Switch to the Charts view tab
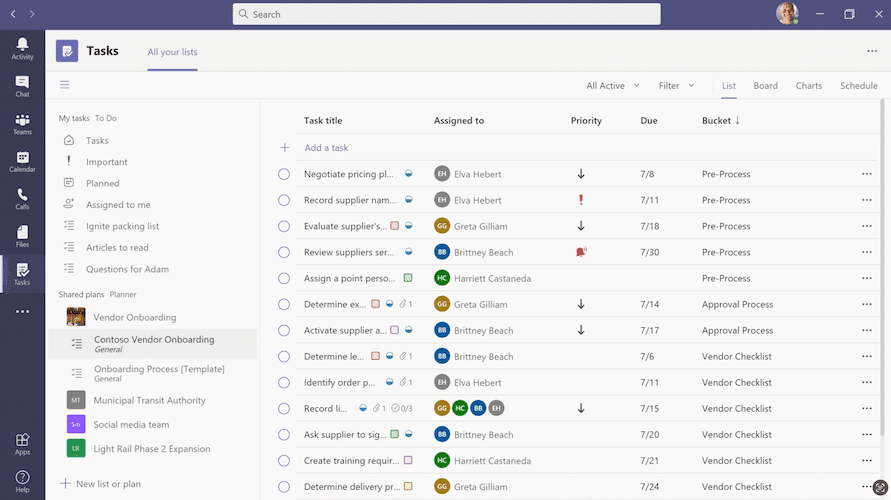Viewport: 891px width, 500px height. 809,85
